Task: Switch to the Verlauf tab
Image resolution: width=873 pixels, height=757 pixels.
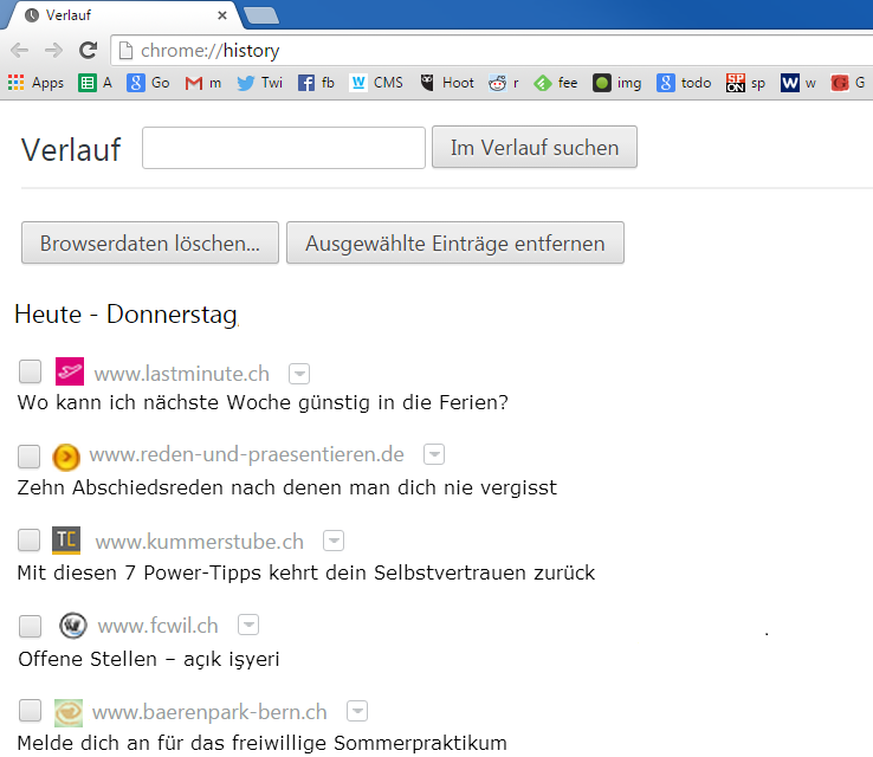Action: pyautogui.click(x=125, y=15)
